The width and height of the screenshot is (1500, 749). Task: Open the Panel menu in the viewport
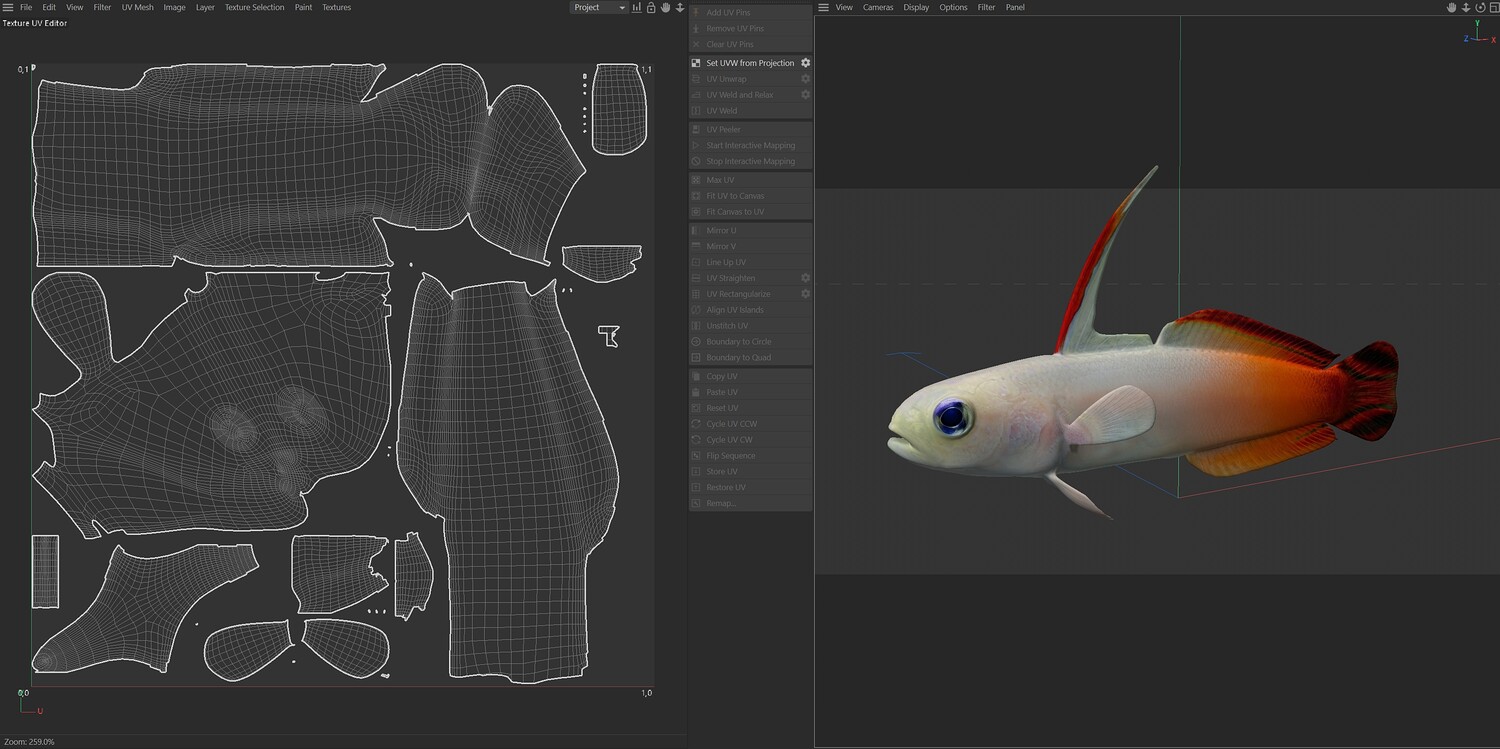(1015, 7)
